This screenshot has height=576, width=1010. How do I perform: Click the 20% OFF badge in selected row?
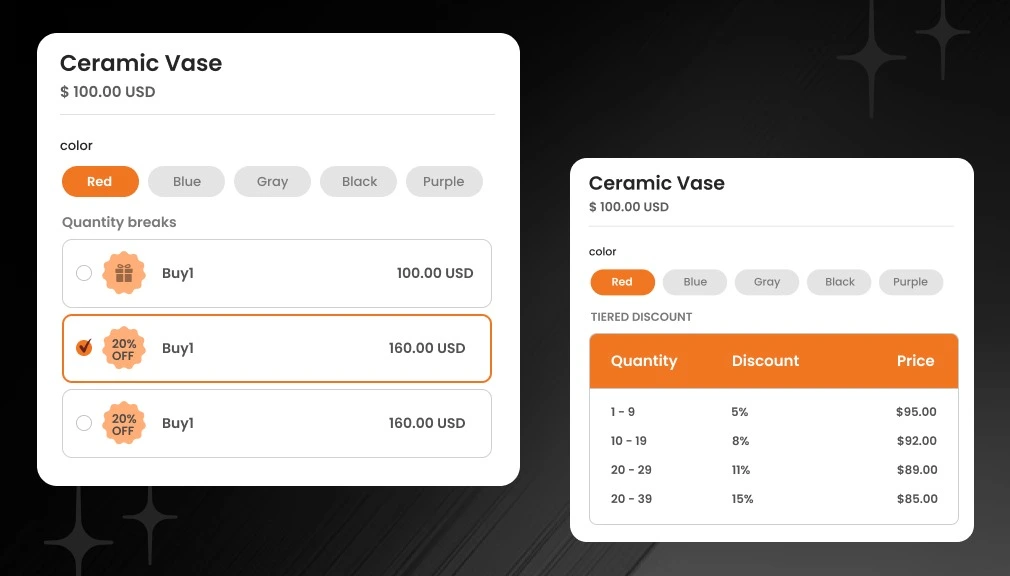tap(124, 349)
